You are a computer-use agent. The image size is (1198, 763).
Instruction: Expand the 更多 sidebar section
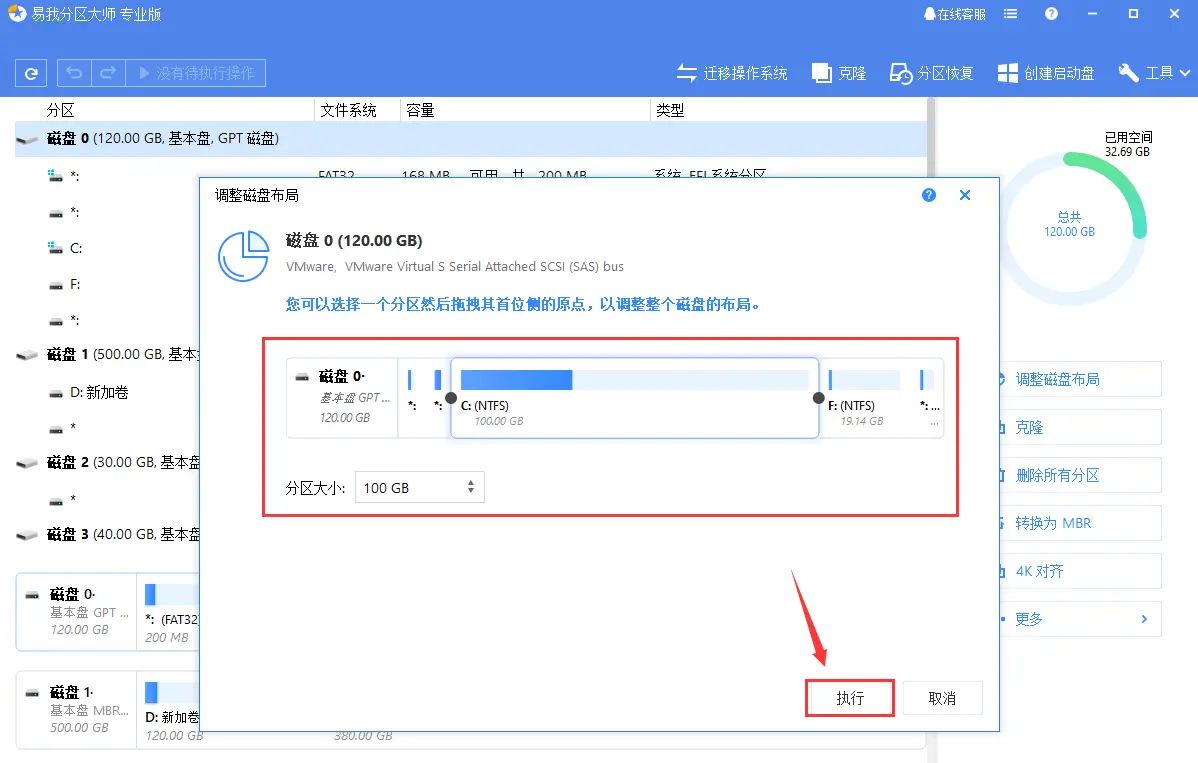[1080, 619]
